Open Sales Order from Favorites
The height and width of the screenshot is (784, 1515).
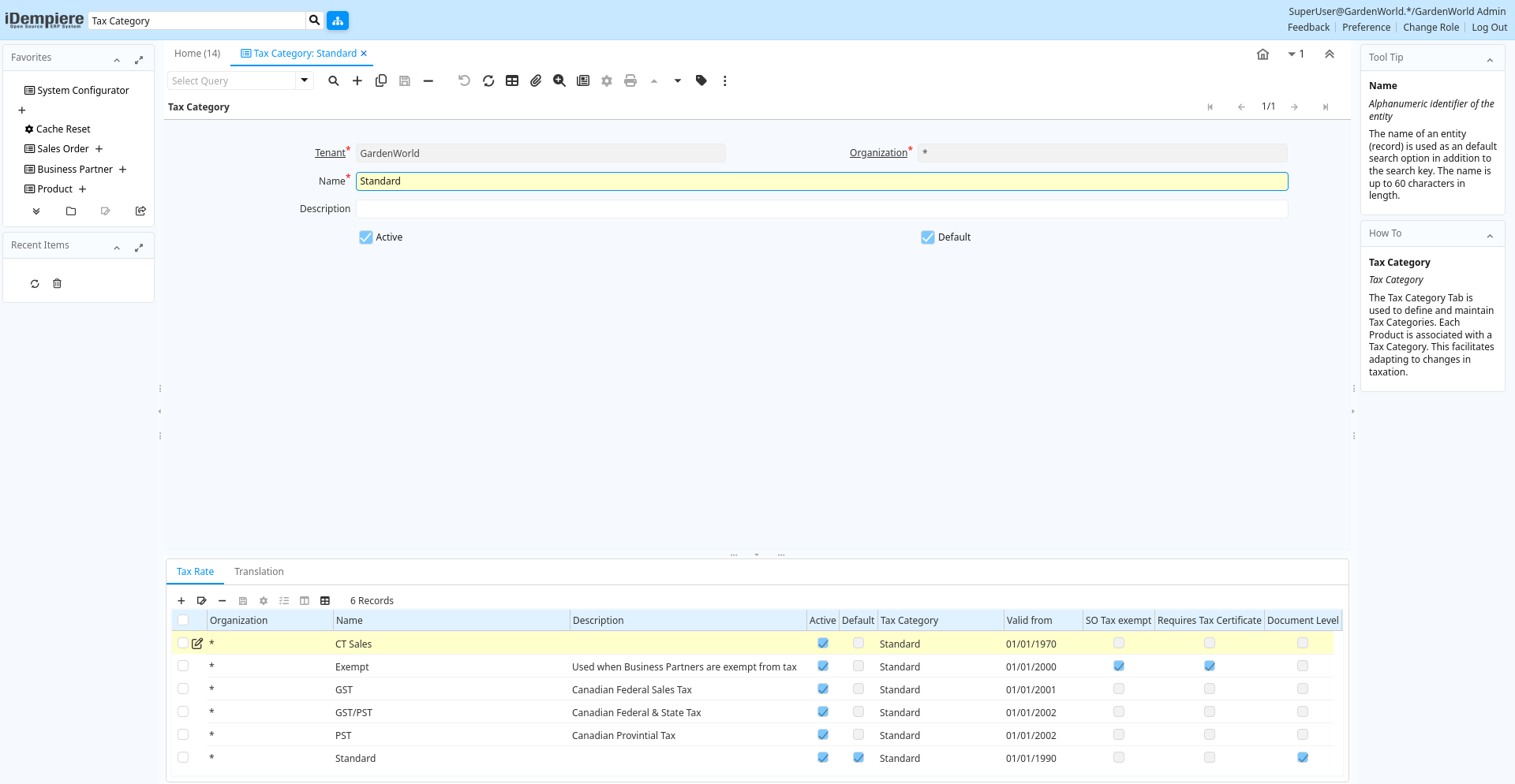point(63,149)
